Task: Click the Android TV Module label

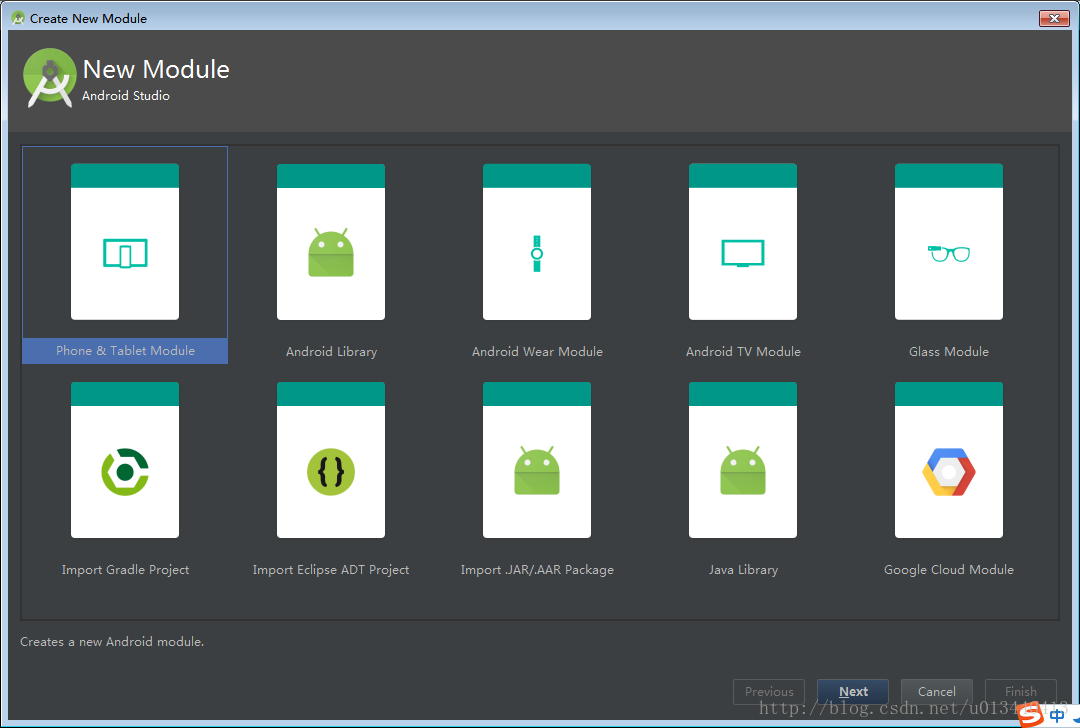Action: tap(743, 351)
